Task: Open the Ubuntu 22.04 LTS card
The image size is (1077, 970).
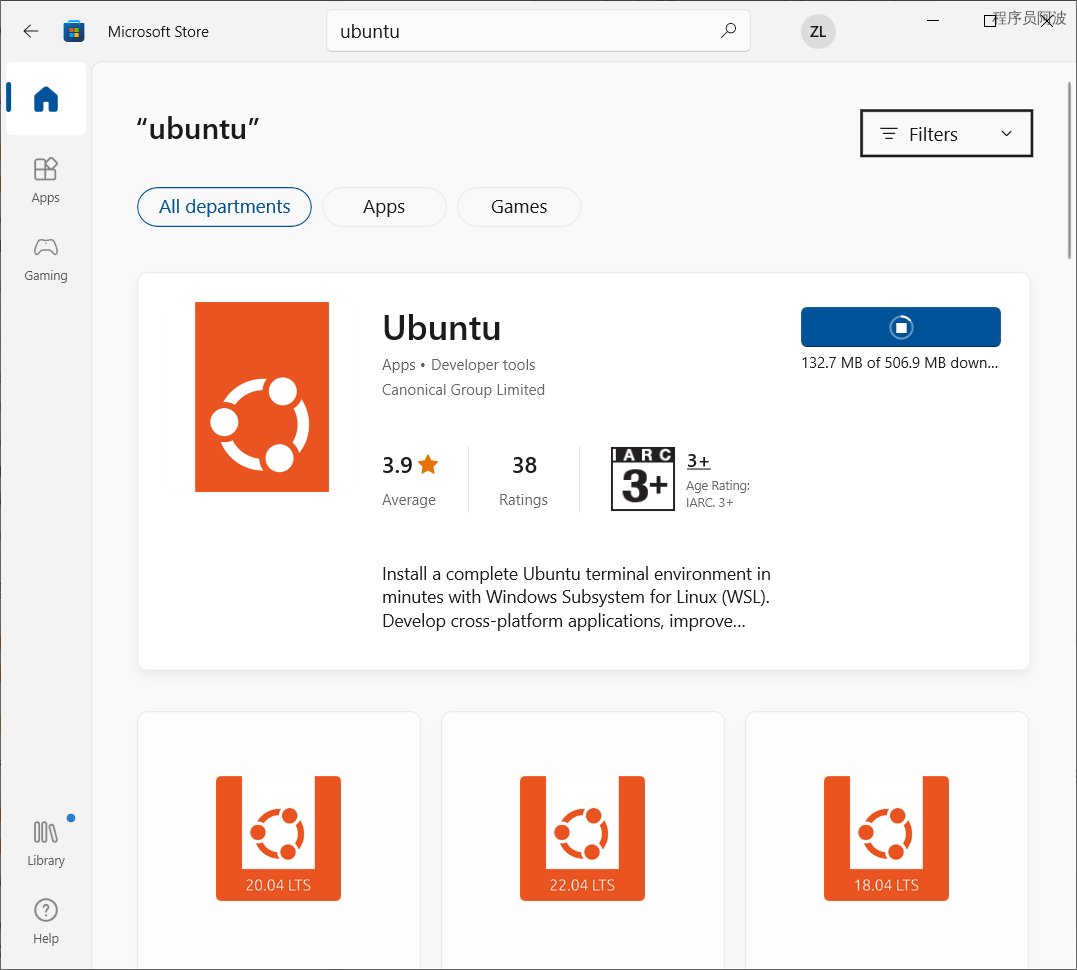Action: (x=582, y=838)
